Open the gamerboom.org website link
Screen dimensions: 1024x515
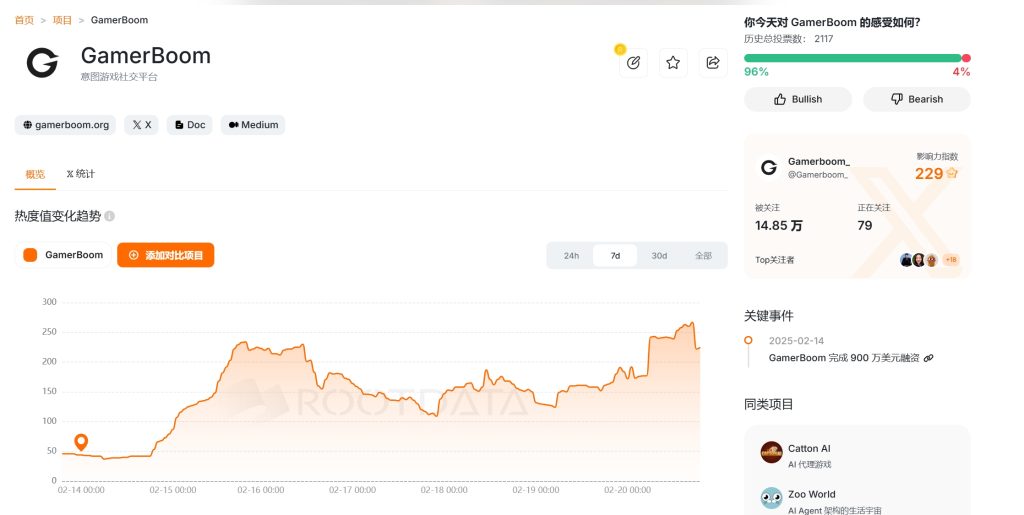(x=65, y=125)
